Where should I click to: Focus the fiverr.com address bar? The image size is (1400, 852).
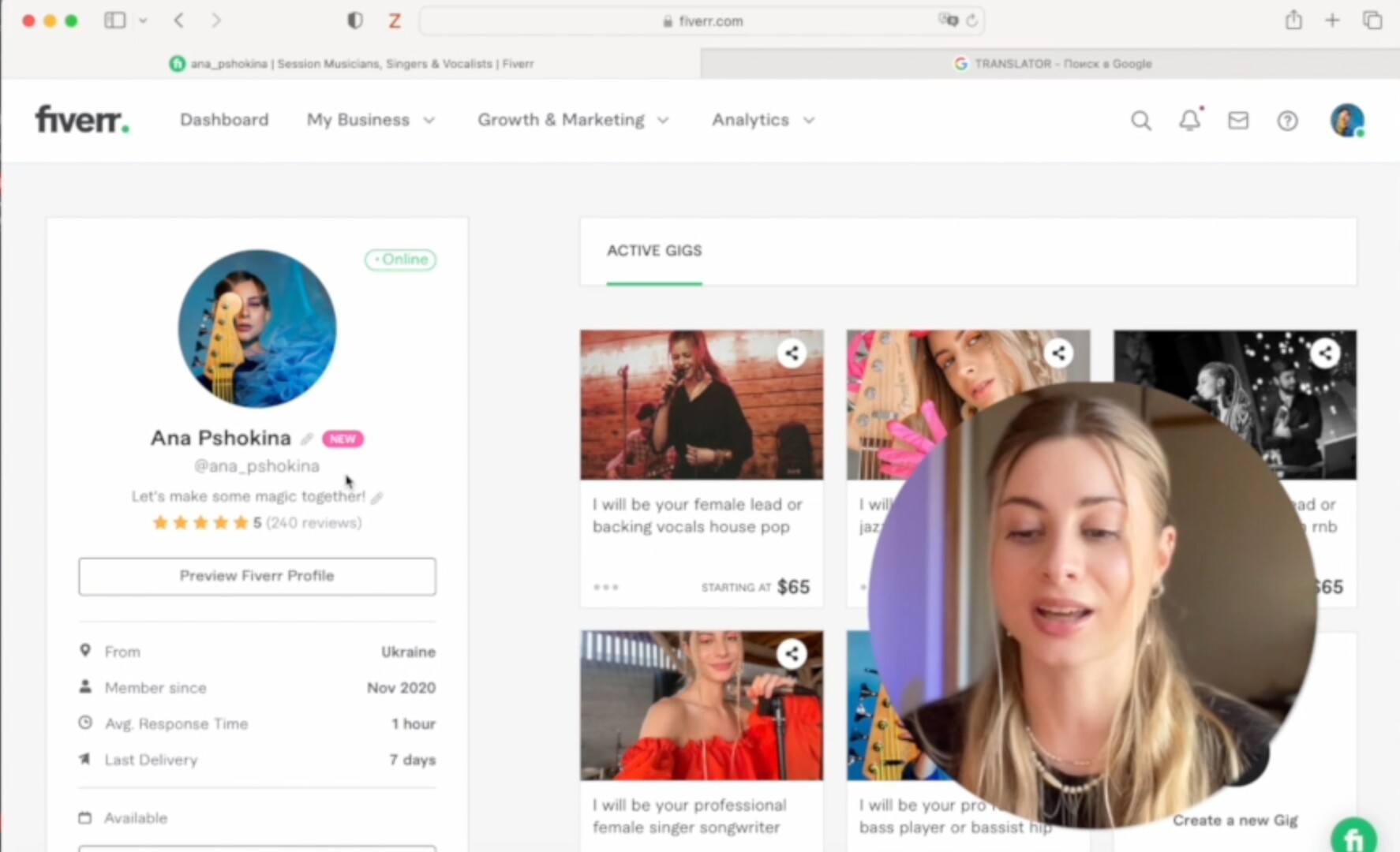click(x=702, y=21)
